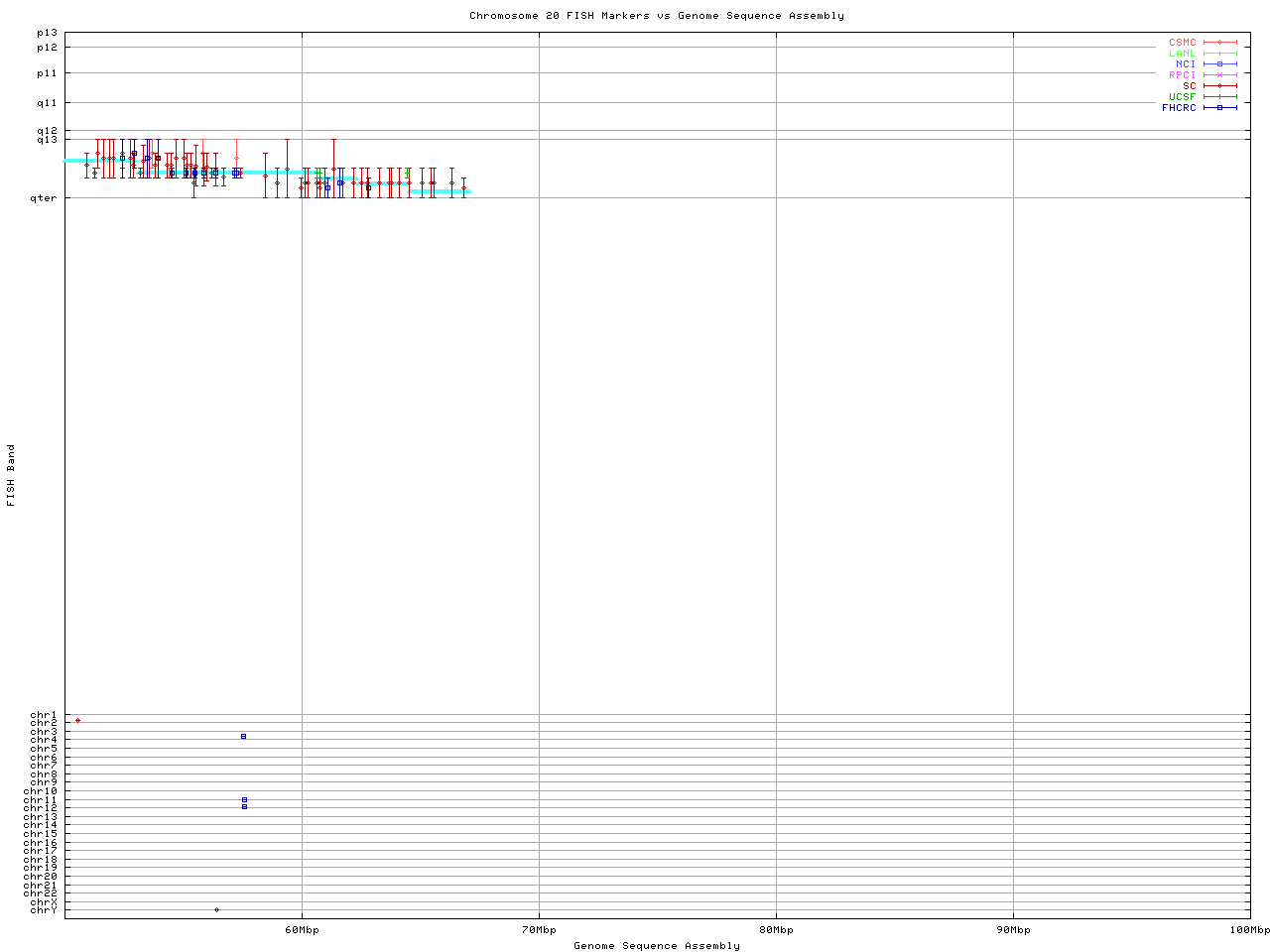The image size is (1270, 952).
Task: Click the blue square marker on chr11 row
Action: coord(244,799)
